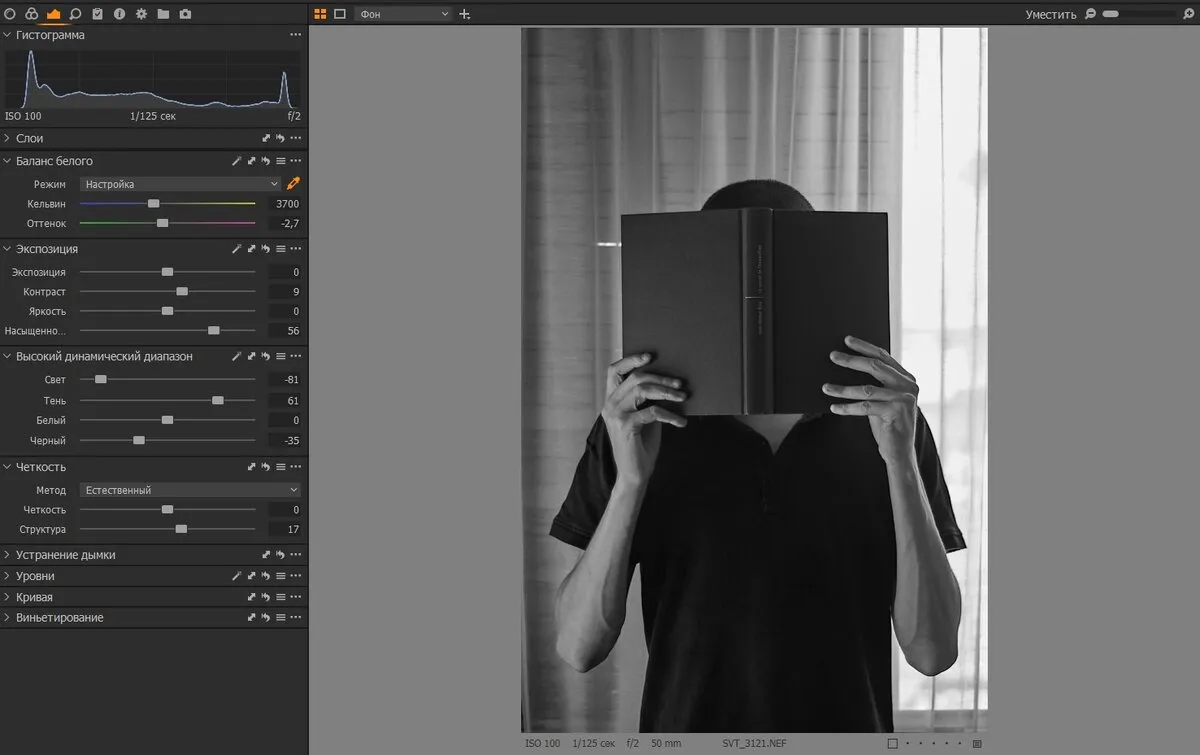Collapse the Четкость panel
The height and width of the screenshot is (755, 1200).
pos(7,467)
